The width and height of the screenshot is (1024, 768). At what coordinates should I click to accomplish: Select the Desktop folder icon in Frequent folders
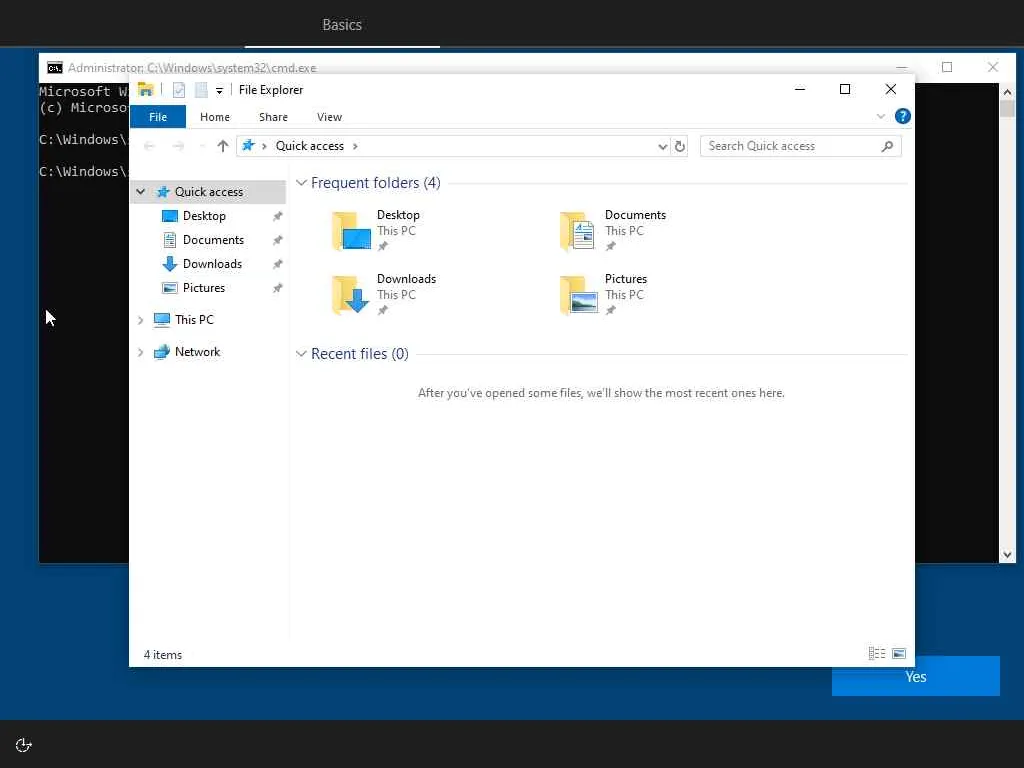pos(351,231)
